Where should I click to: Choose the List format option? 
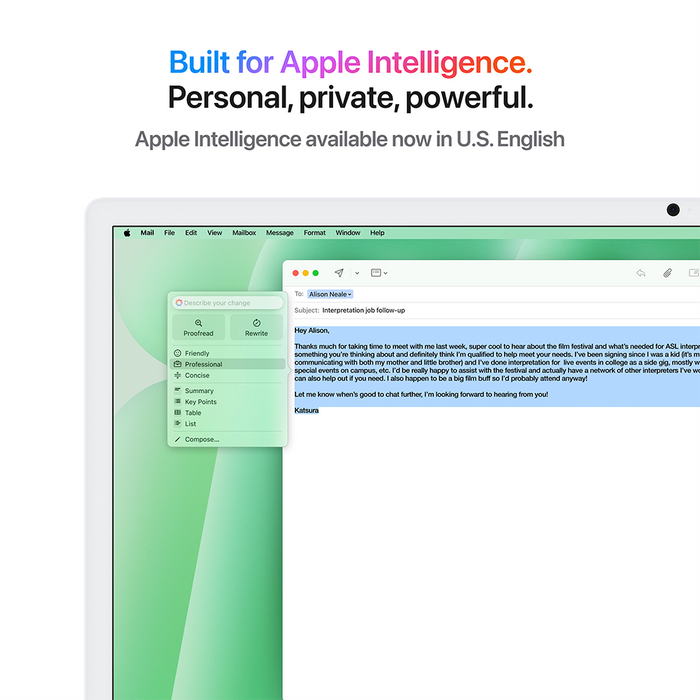click(190, 424)
